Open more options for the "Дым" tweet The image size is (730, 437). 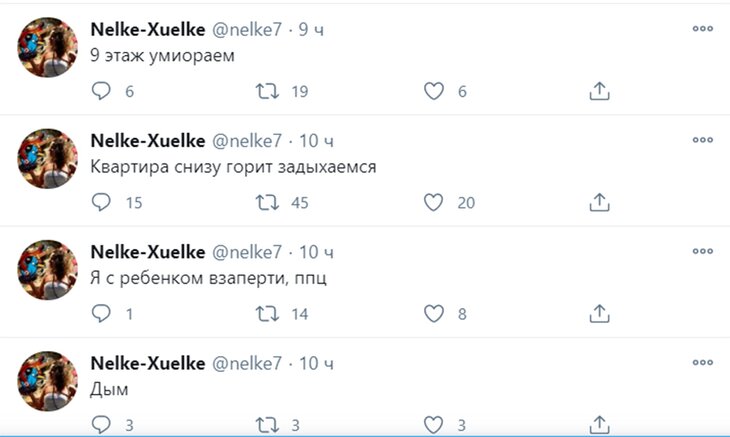click(x=702, y=360)
